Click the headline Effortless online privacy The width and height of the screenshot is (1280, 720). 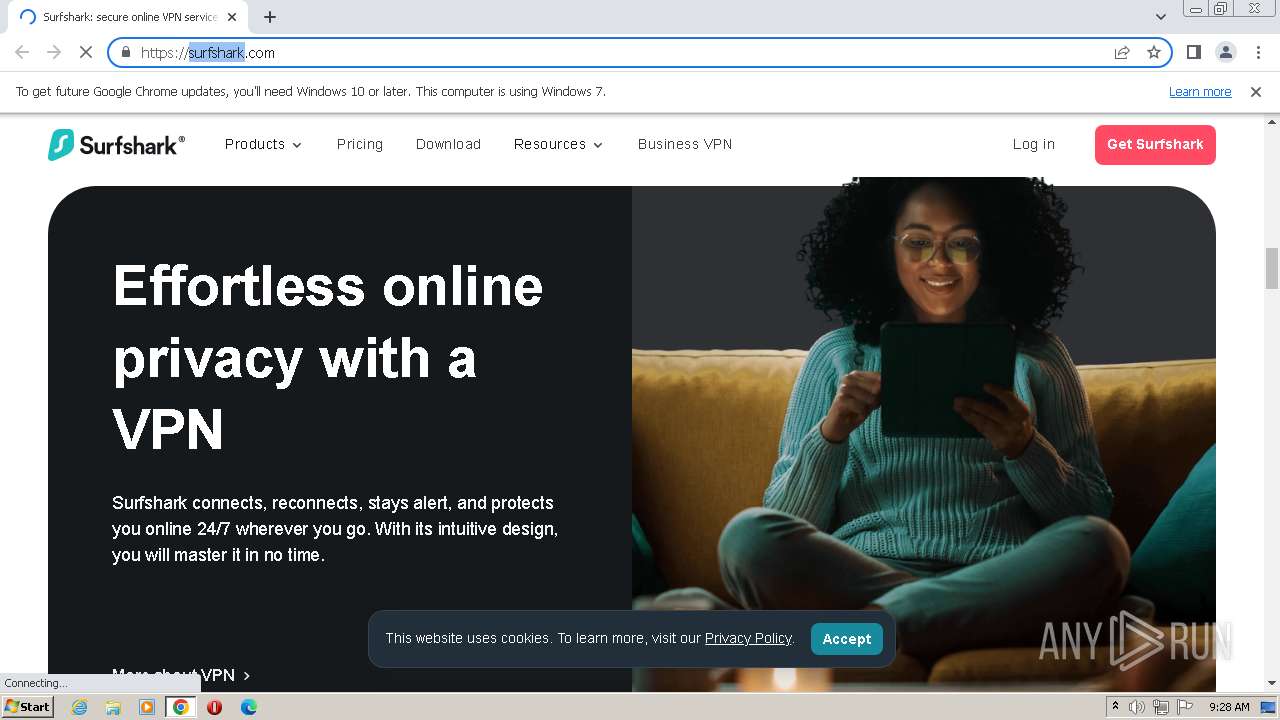[x=328, y=357]
